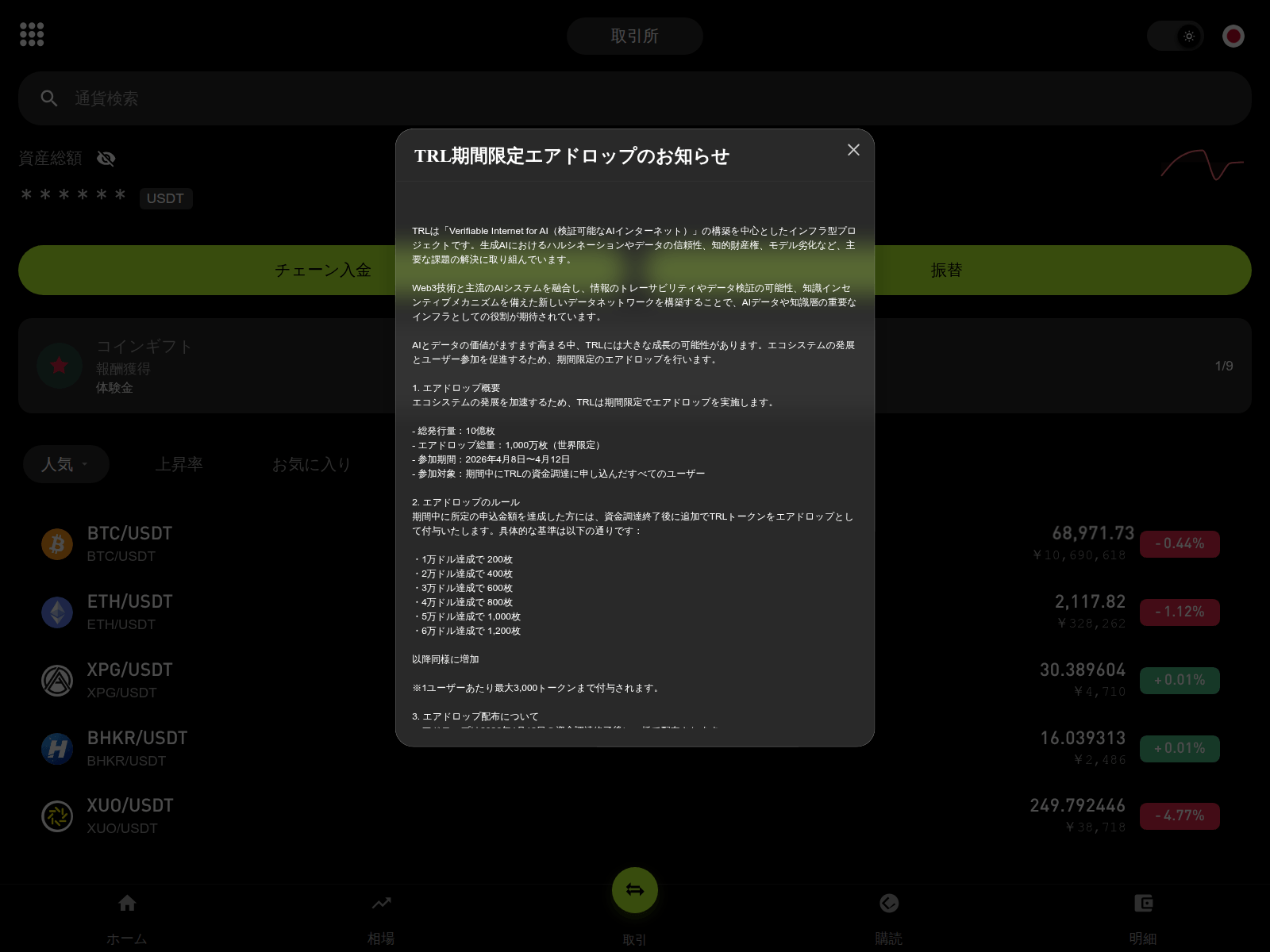Open 明細 wallet statement icon
The width and height of the screenshot is (1270, 952).
1143,903
